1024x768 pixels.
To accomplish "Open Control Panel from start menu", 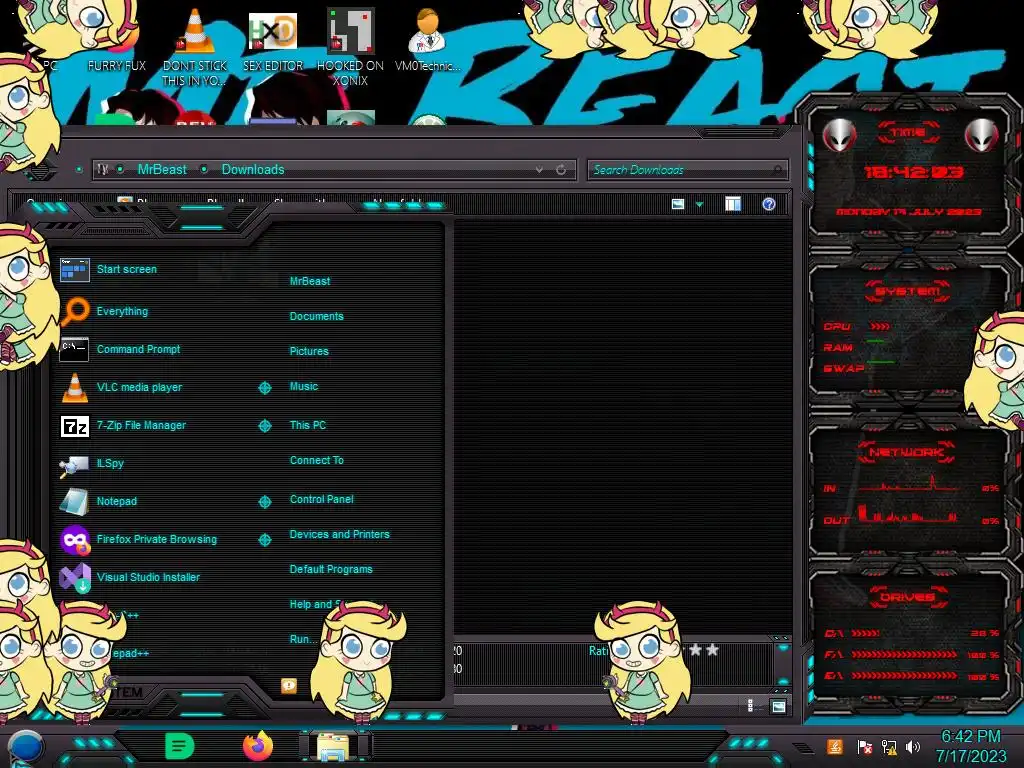I will [321, 499].
